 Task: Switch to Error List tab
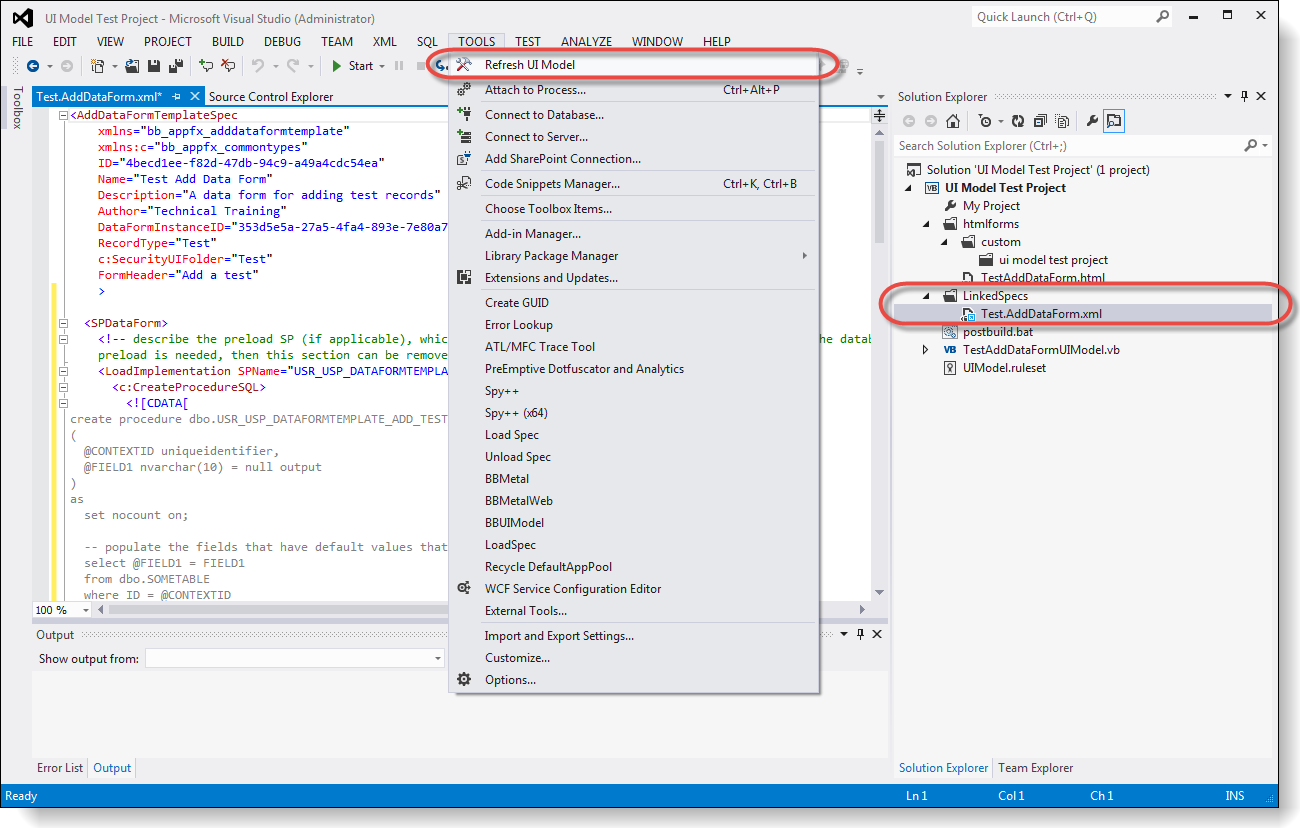click(x=60, y=768)
